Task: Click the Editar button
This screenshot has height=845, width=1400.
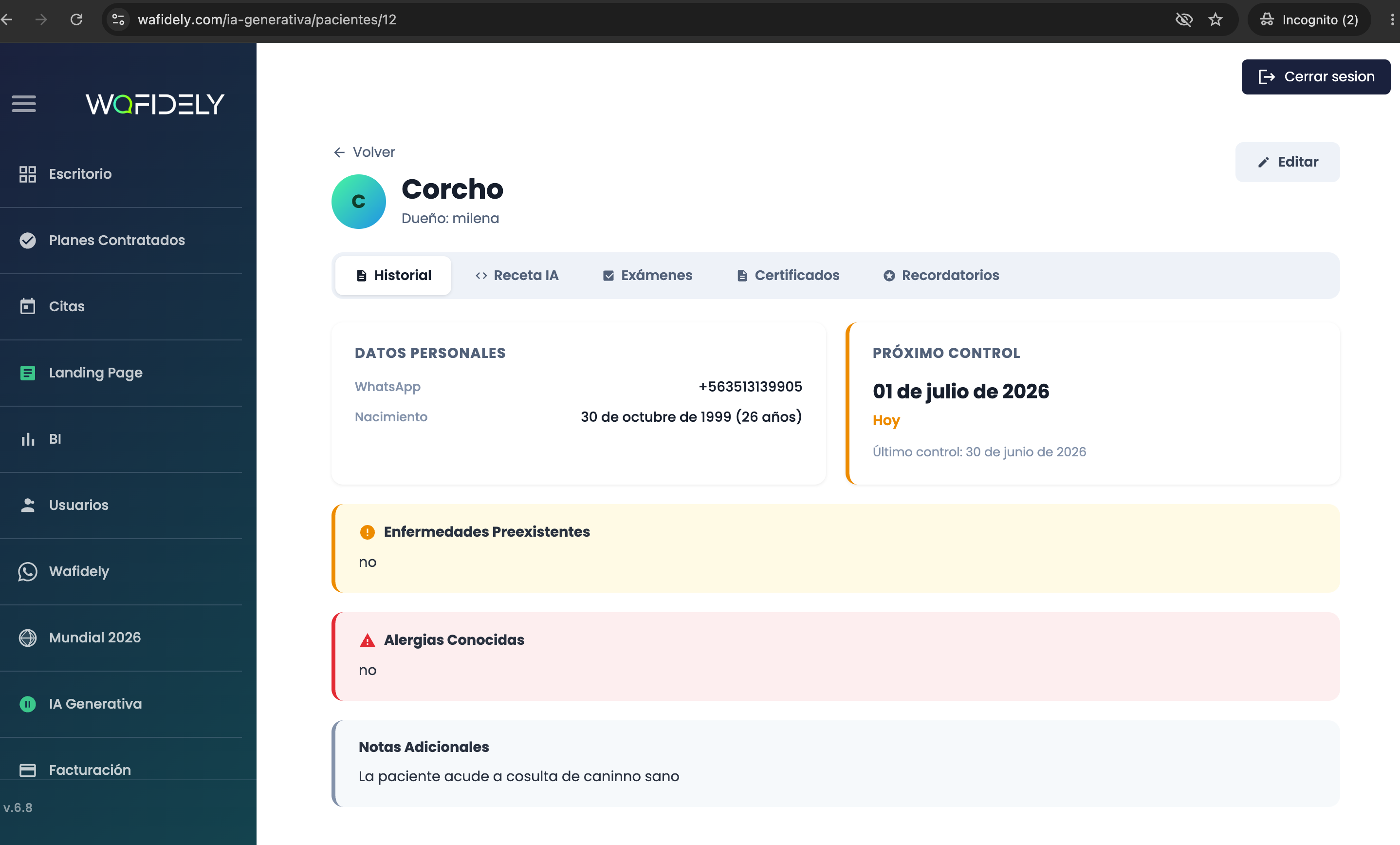Action: pyautogui.click(x=1287, y=162)
